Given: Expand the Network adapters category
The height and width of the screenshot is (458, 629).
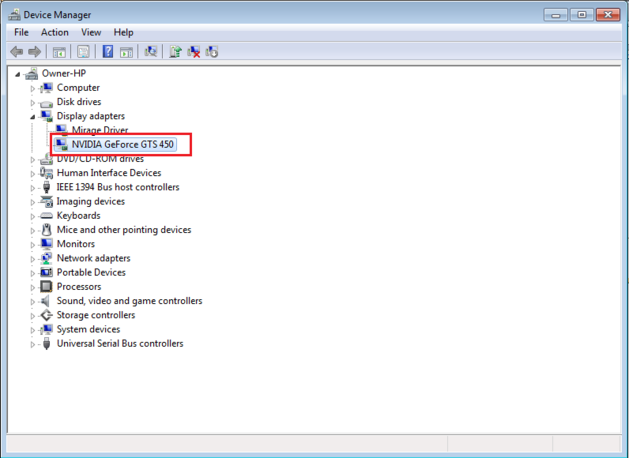Looking at the screenshot, I should (x=33, y=258).
